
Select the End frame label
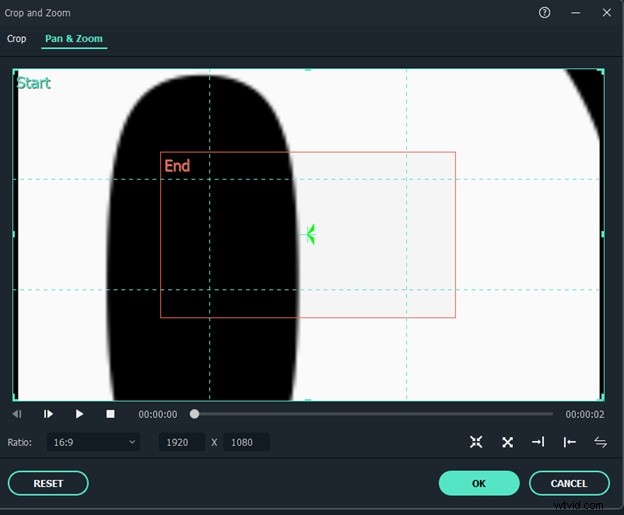(x=177, y=166)
